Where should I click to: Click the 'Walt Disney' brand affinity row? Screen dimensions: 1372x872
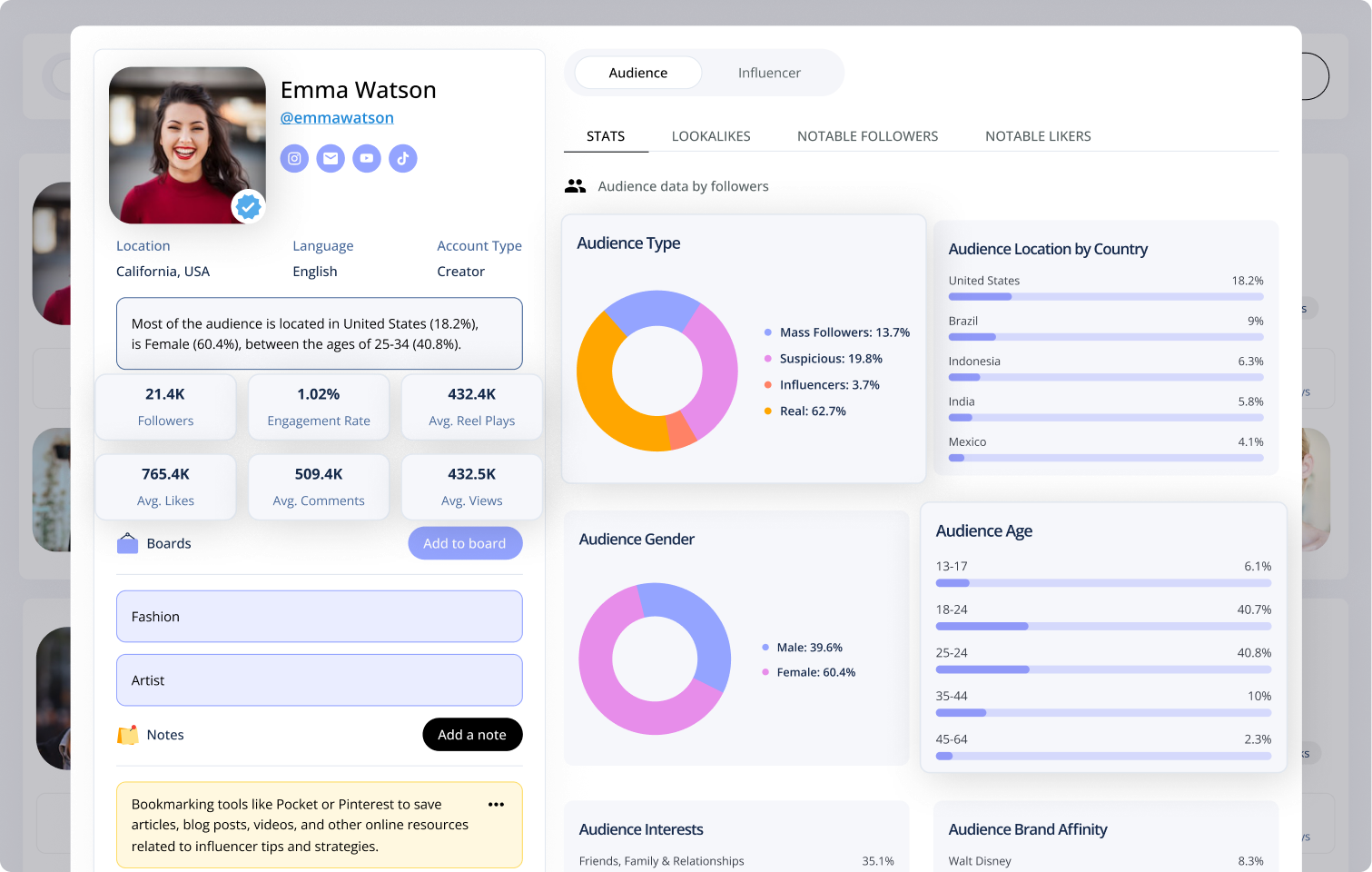click(1106, 861)
